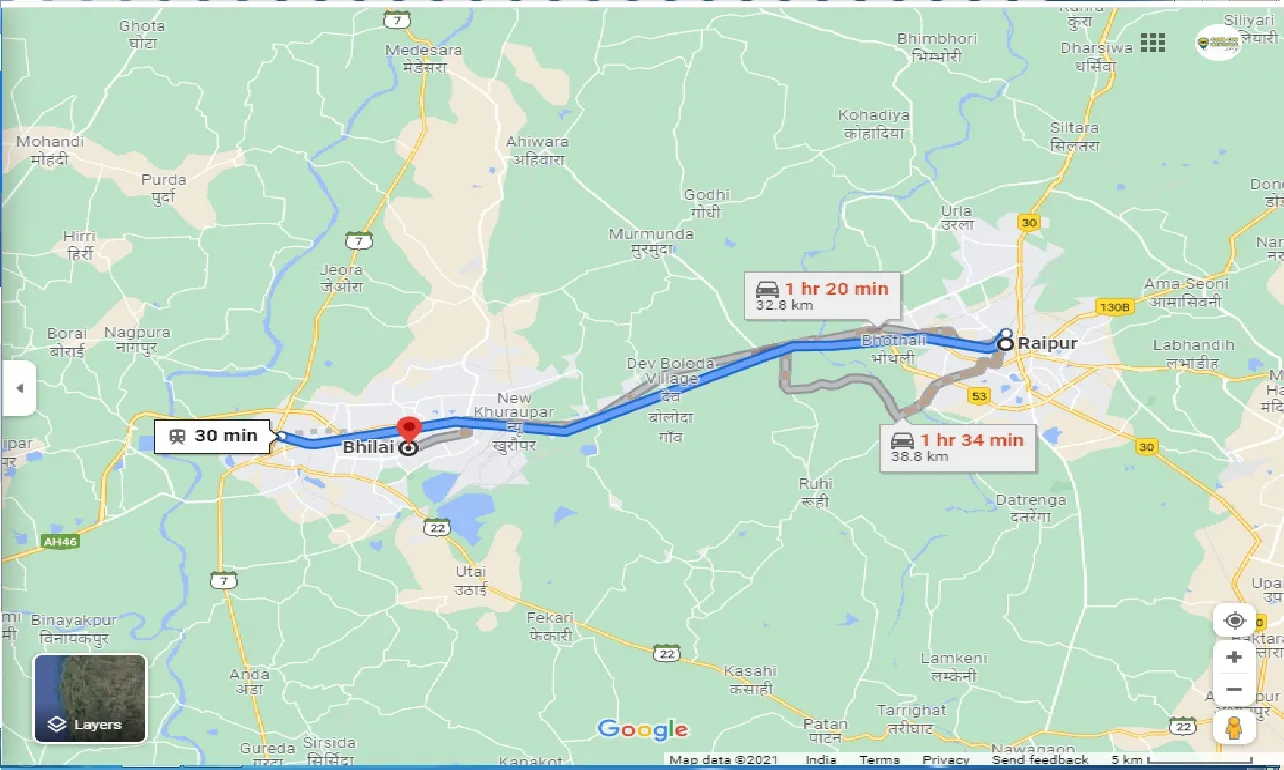Click the round profile avatar icon
Viewport: 1284px width, 770px height.
[x=1218, y=42]
